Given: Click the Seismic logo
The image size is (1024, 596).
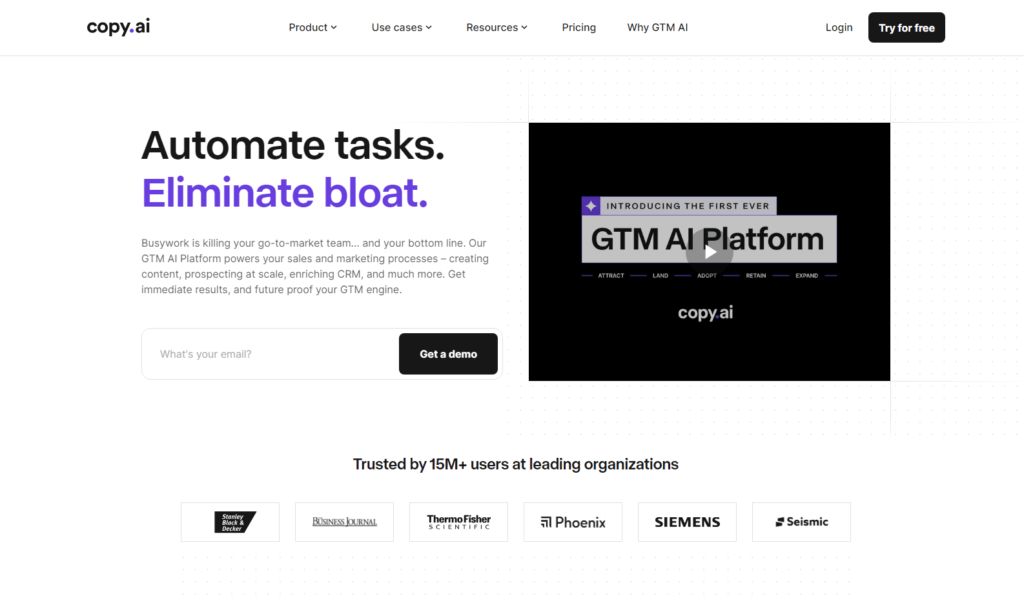Looking at the screenshot, I should click(801, 522).
